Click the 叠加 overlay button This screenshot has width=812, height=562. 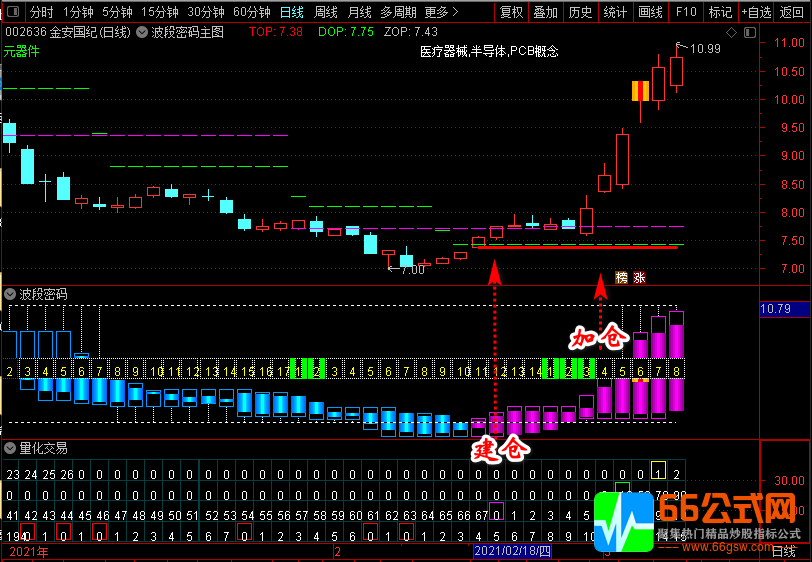pyautogui.click(x=546, y=12)
